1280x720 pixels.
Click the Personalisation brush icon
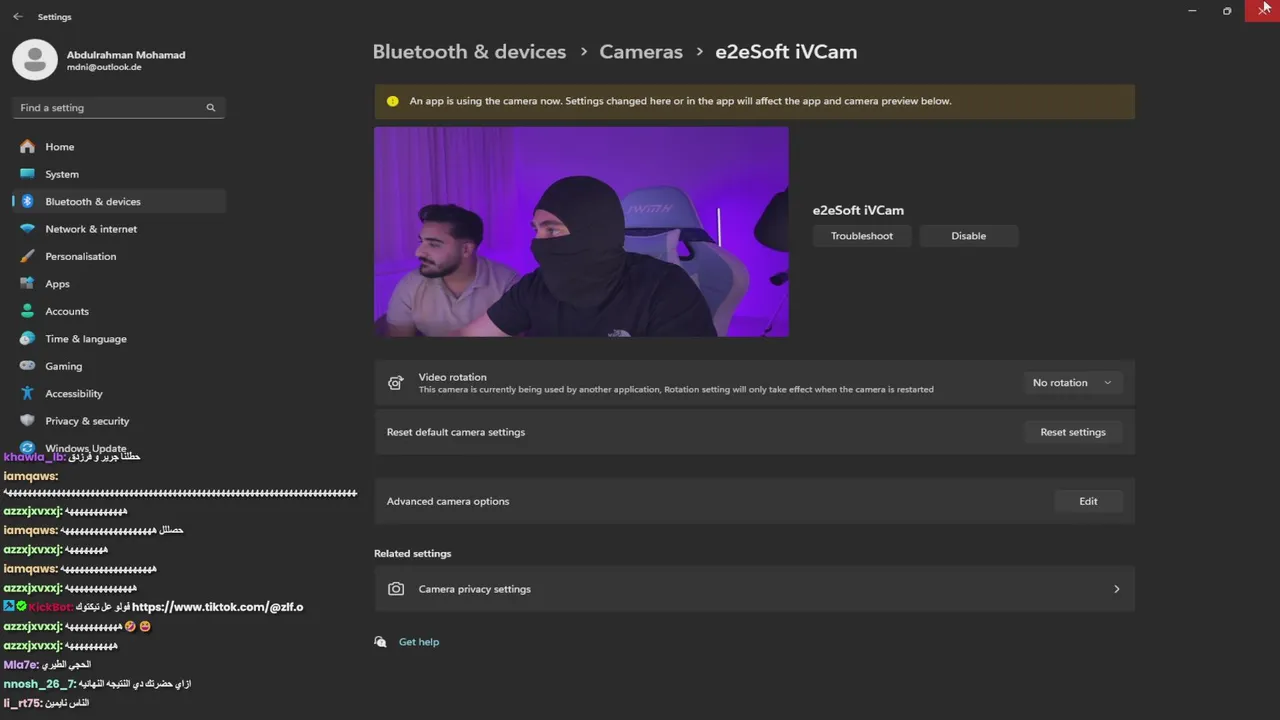[27, 257]
